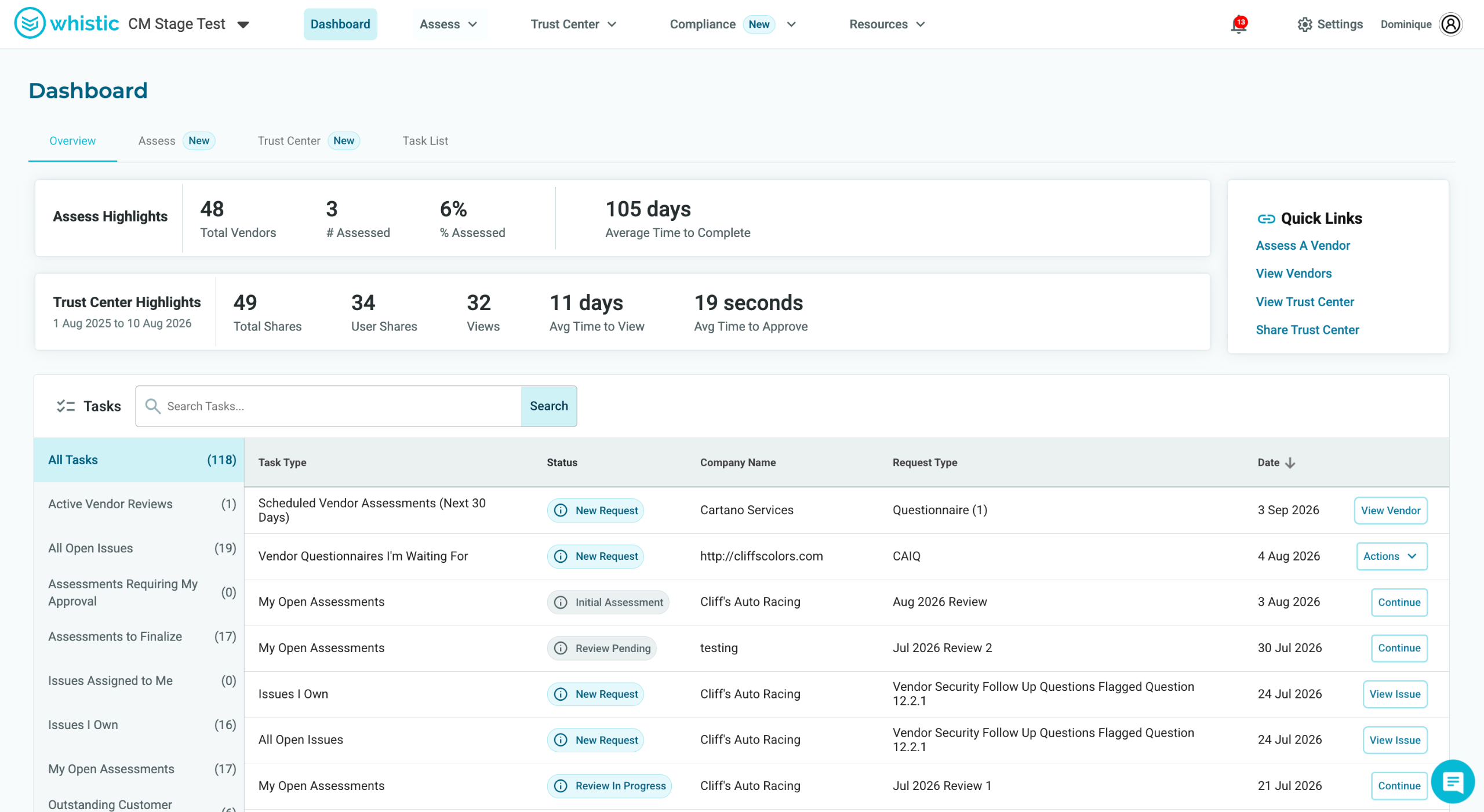View Issue in the Issues I Own row

1395,694
